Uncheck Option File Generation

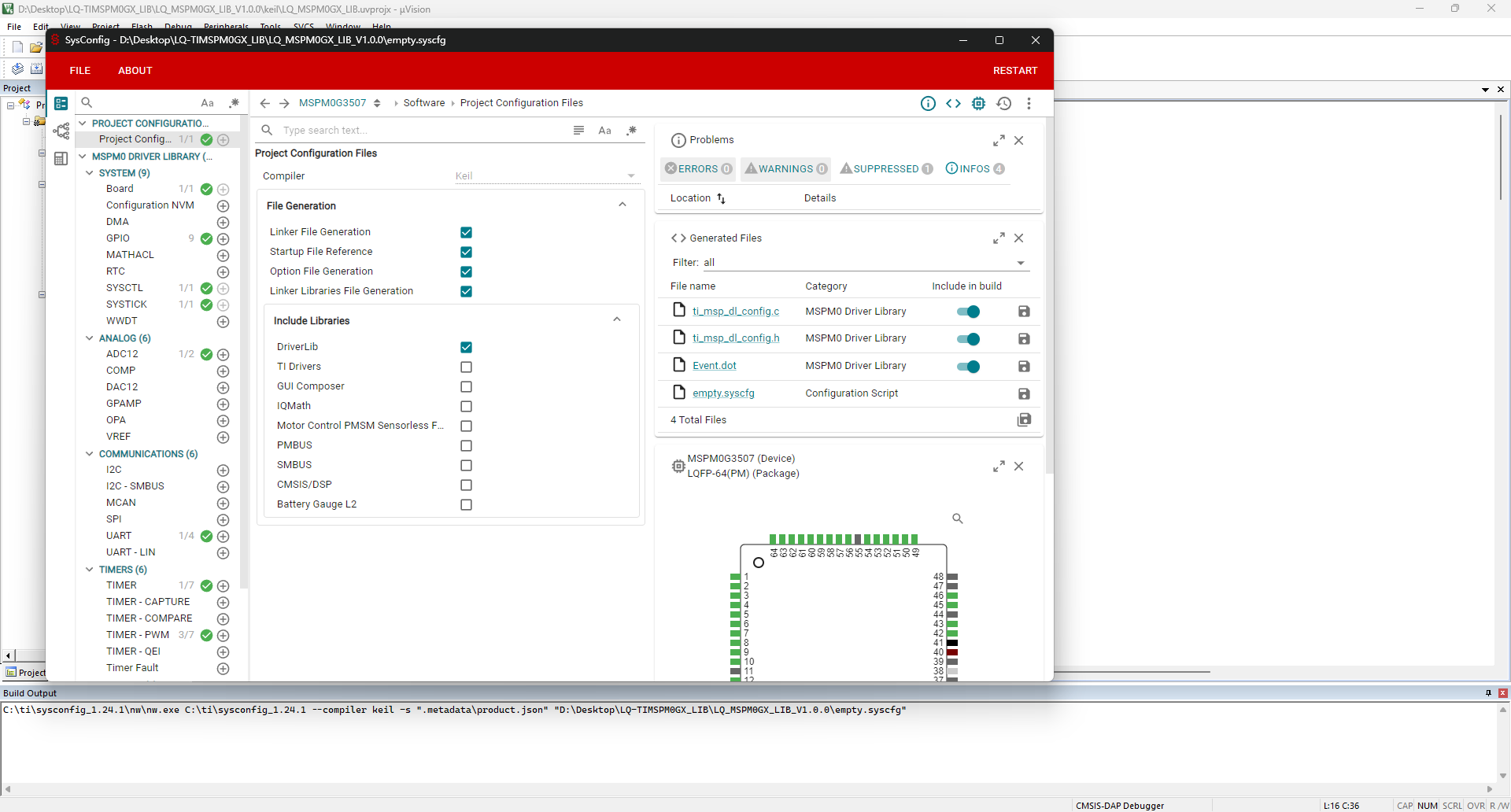click(x=467, y=271)
